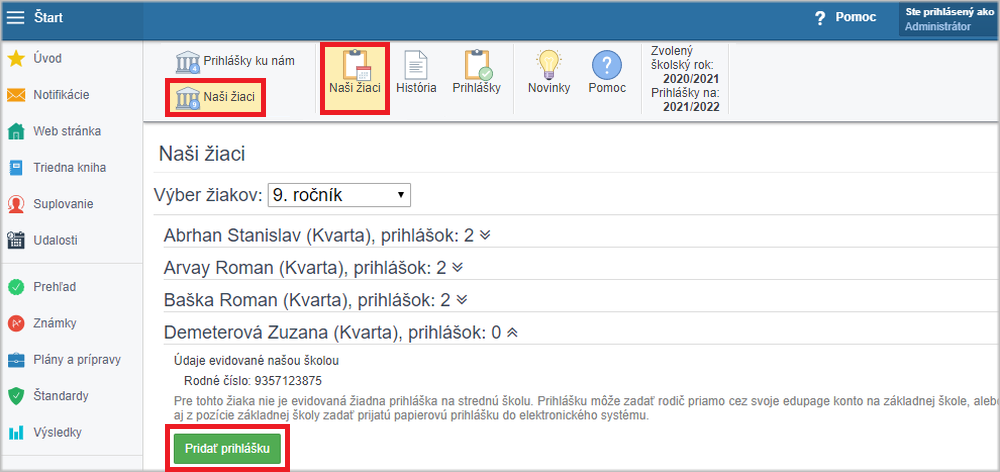Open the Prihlášky clipboard with checkmark icon
The image size is (1000, 472).
[477, 64]
